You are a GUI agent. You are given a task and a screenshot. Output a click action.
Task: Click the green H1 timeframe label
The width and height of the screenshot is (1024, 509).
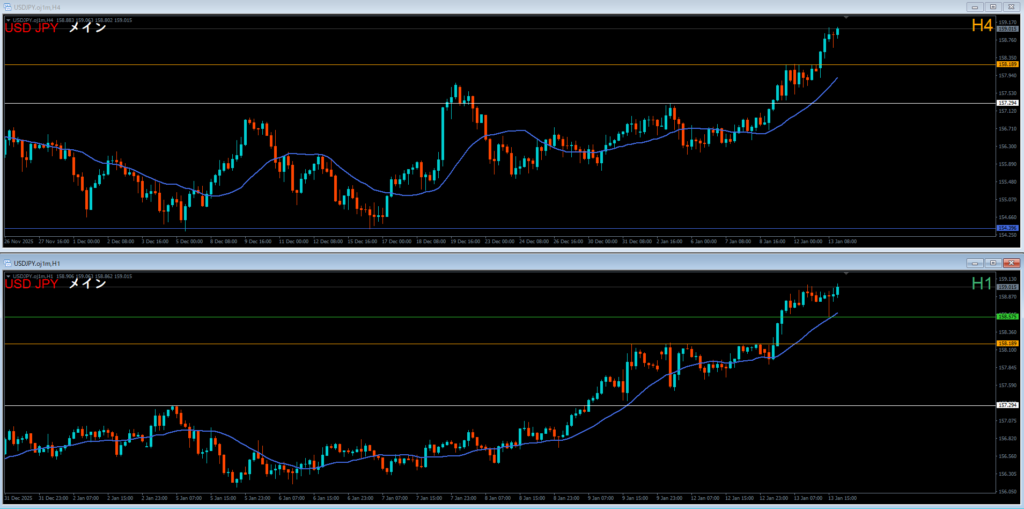coord(982,283)
